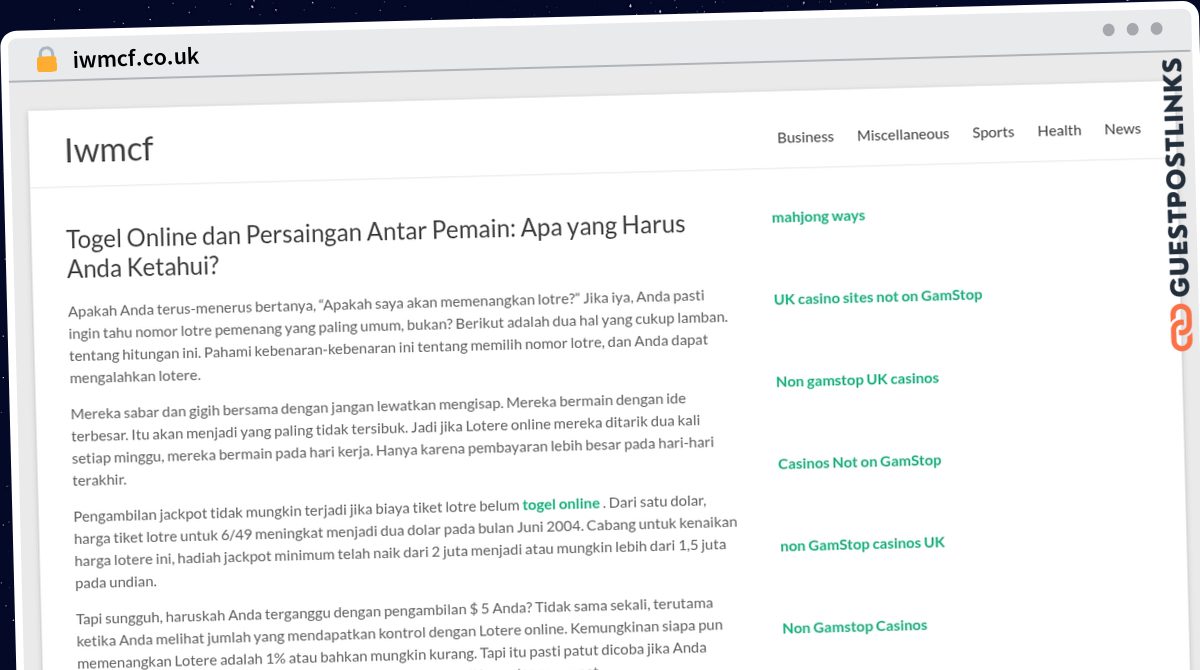Navigate to the Health section
The height and width of the screenshot is (670, 1200).
[1059, 130]
